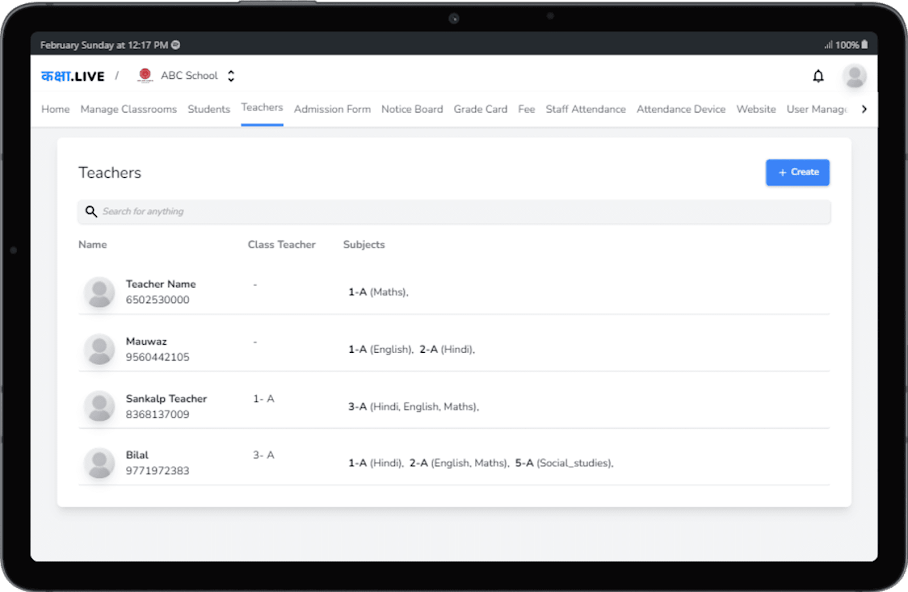This screenshot has width=908, height=592.
Task: Click the date and time in status bar
Action: click(104, 45)
